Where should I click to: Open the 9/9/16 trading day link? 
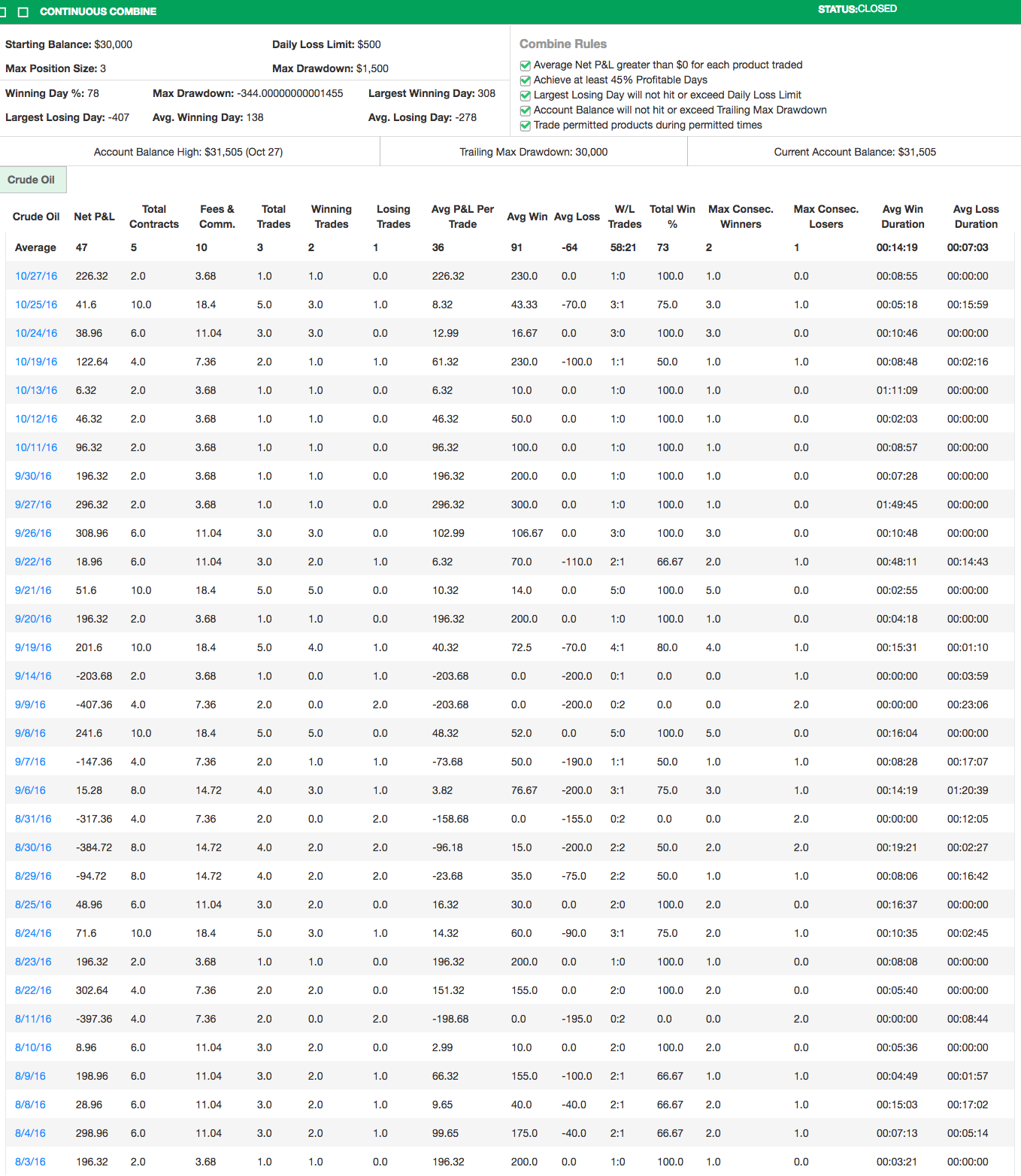tap(32, 705)
